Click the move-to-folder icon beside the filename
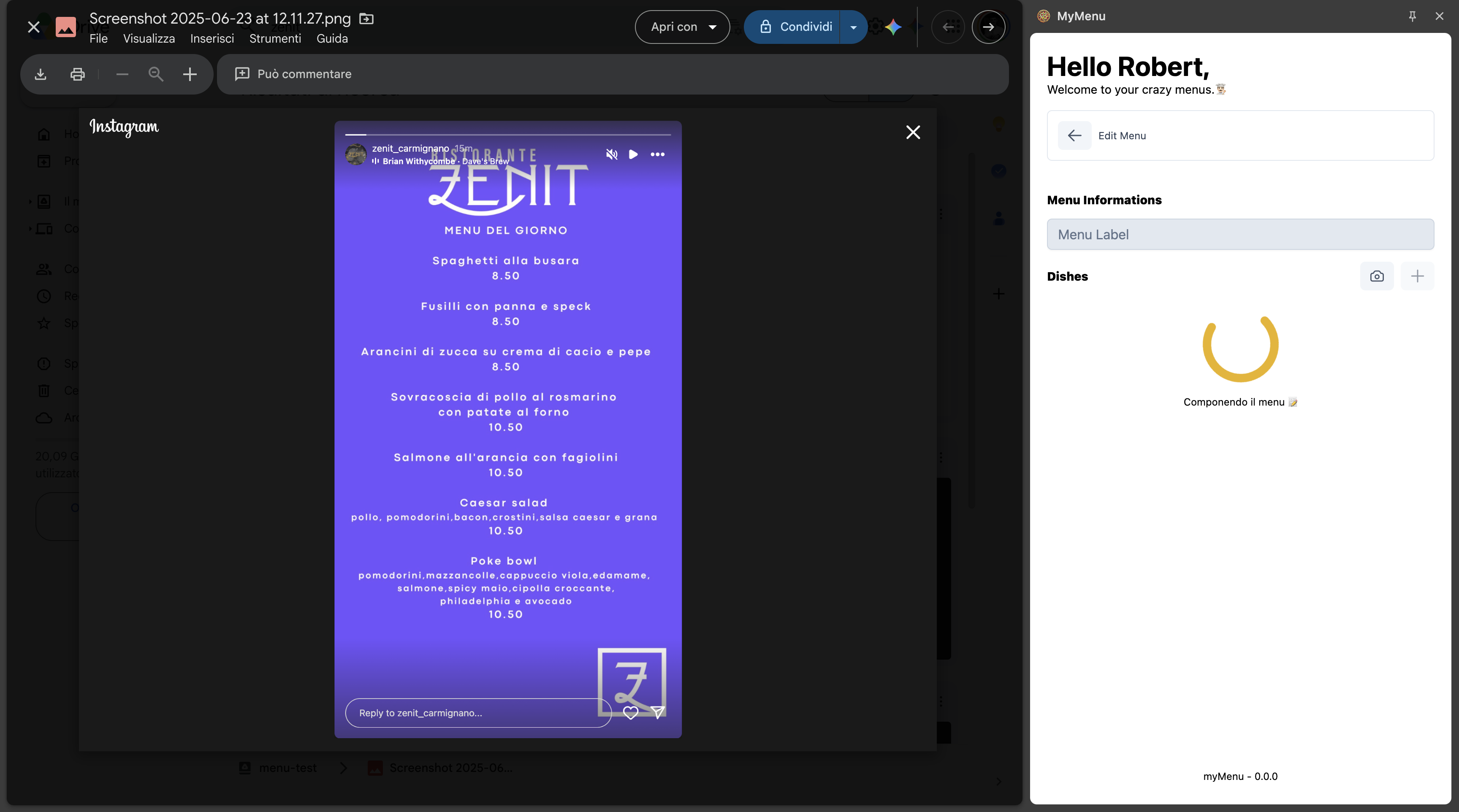 [x=366, y=19]
